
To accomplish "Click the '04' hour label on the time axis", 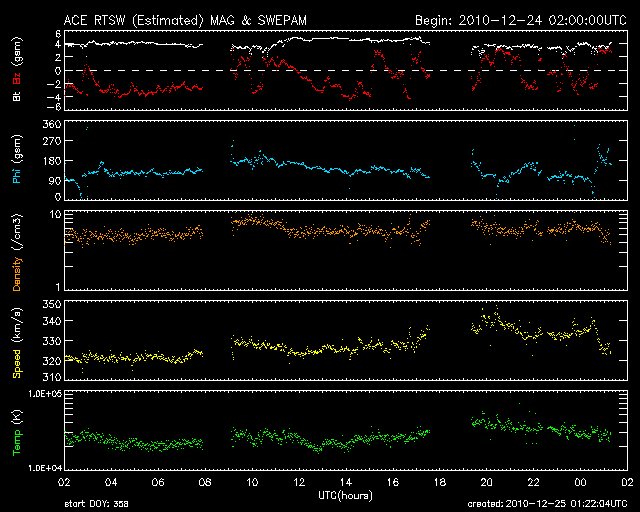I will (111, 482).
